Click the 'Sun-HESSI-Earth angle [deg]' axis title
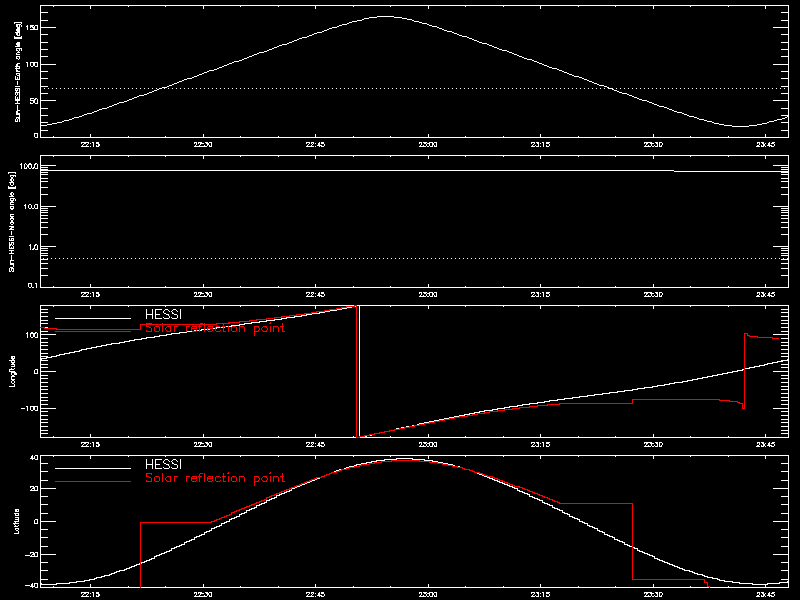Image resolution: width=800 pixels, height=600 pixels. pyautogui.click(x=18, y=71)
